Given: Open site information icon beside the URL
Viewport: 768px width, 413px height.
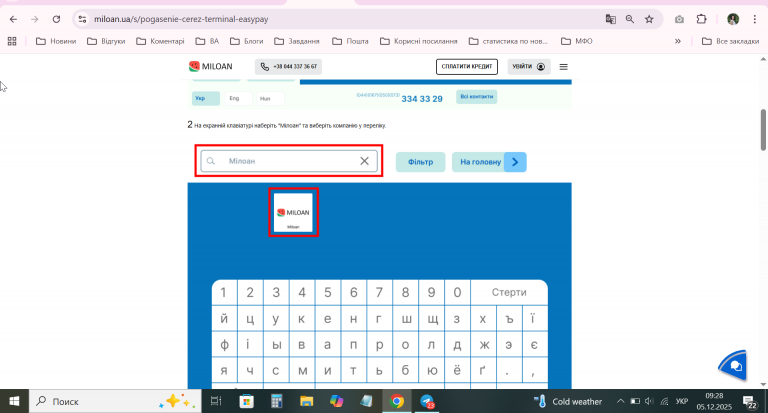Looking at the screenshot, I should click(x=82, y=19).
